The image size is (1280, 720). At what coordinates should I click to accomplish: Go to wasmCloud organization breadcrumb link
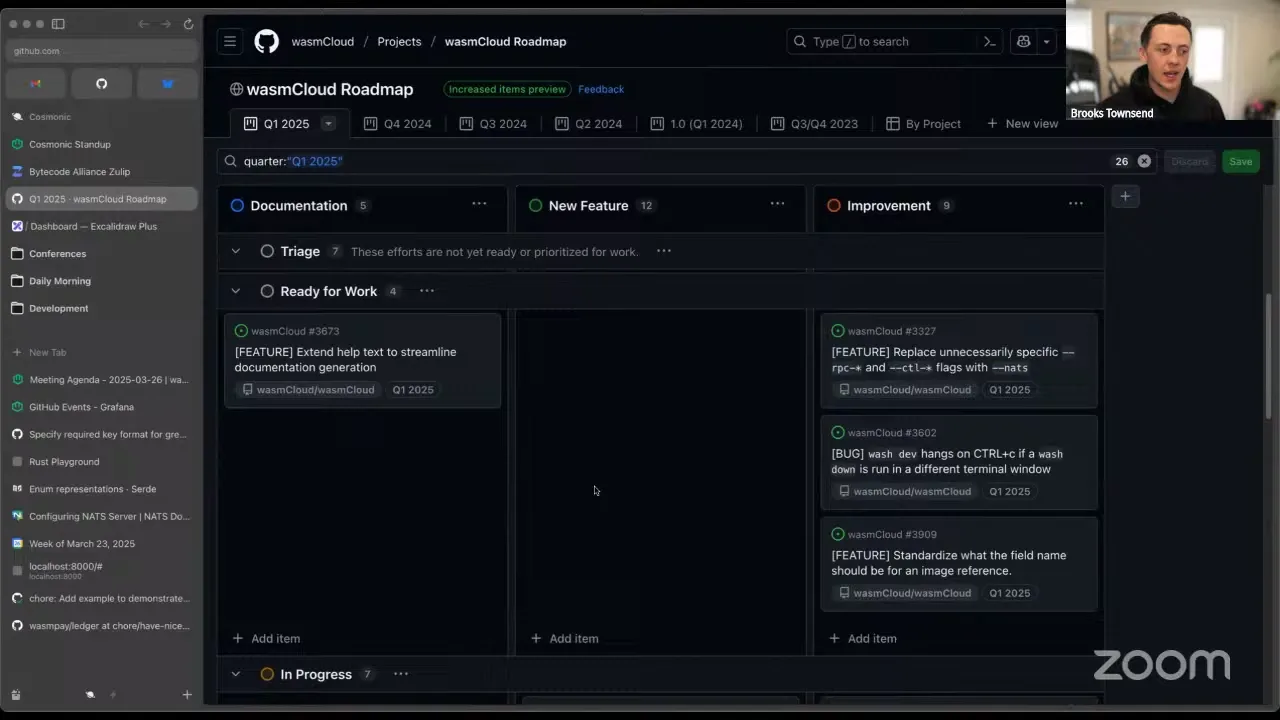pos(323,41)
